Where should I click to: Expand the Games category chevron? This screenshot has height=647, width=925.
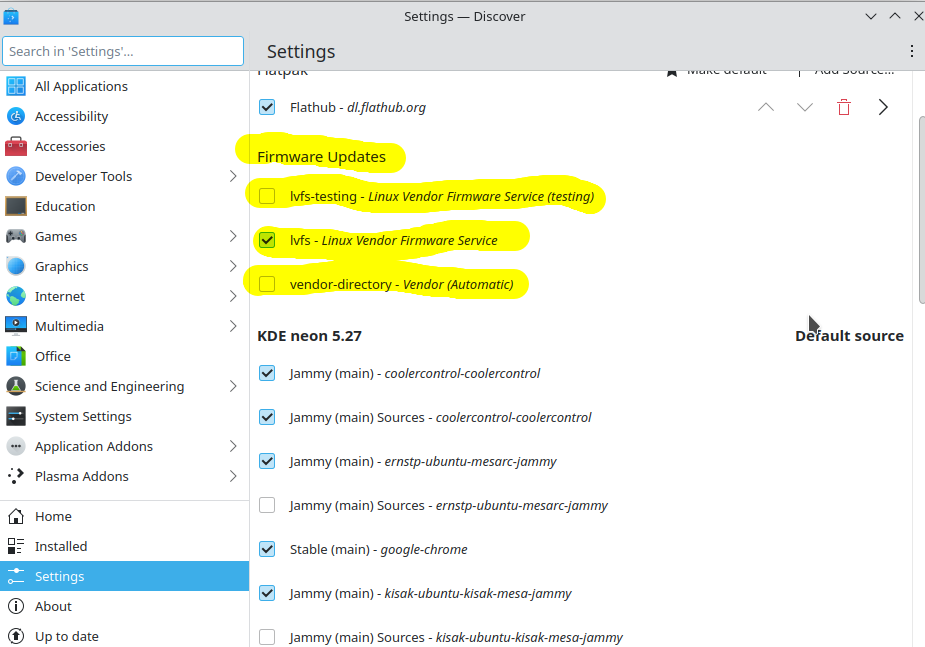(233, 237)
